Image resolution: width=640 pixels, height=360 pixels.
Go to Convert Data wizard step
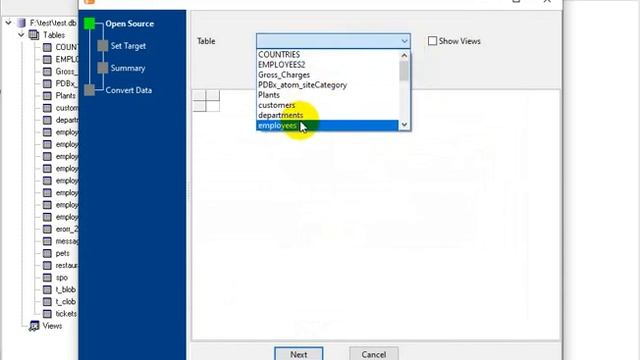tap(129, 90)
